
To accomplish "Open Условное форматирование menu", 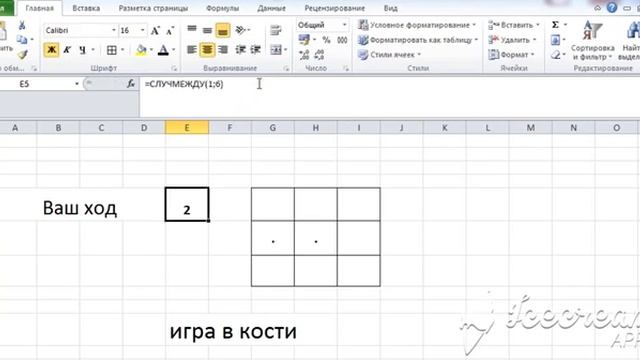I will pos(417,25).
